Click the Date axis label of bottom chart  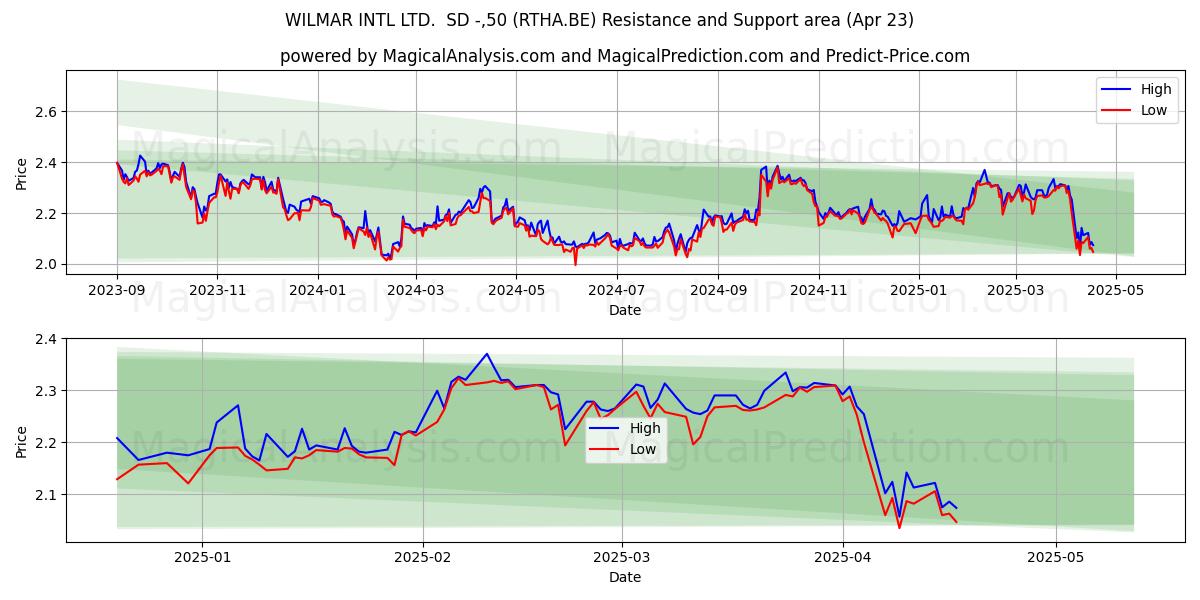pos(625,577)
